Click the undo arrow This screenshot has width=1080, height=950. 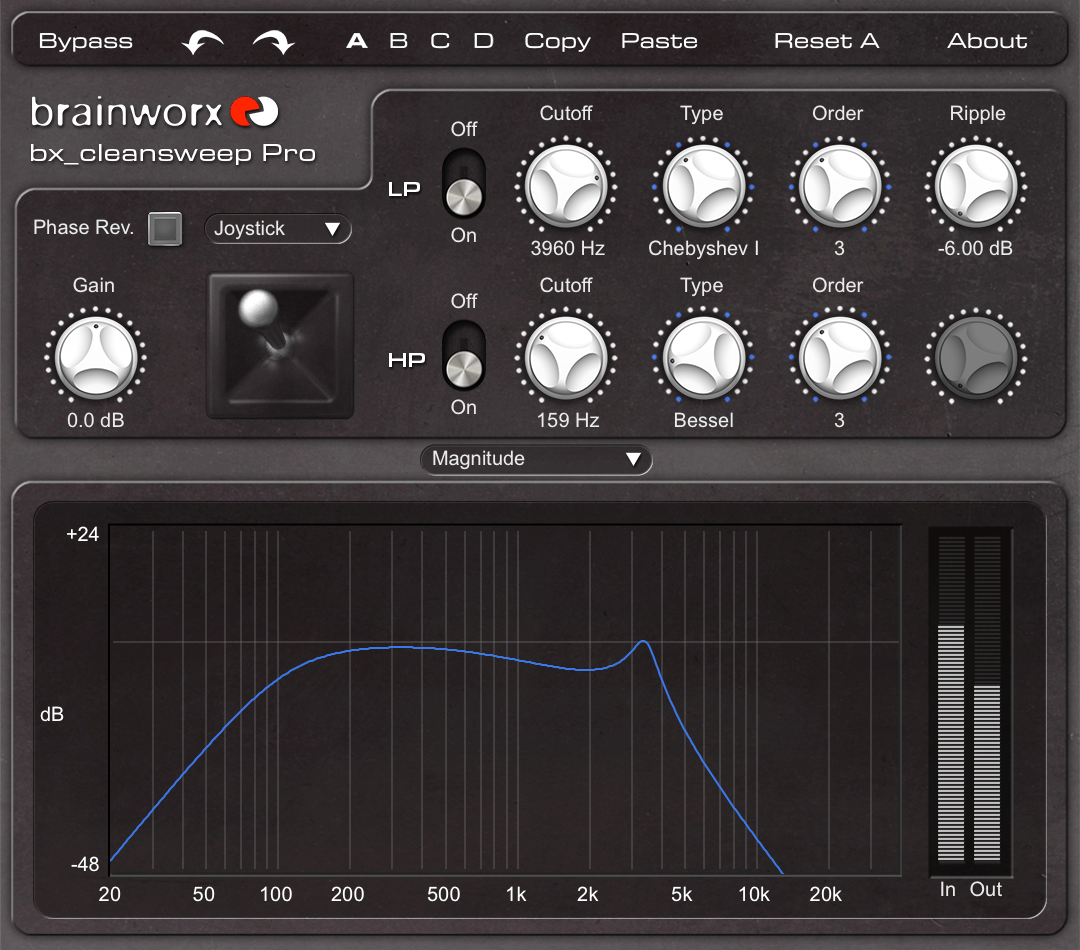202,40
